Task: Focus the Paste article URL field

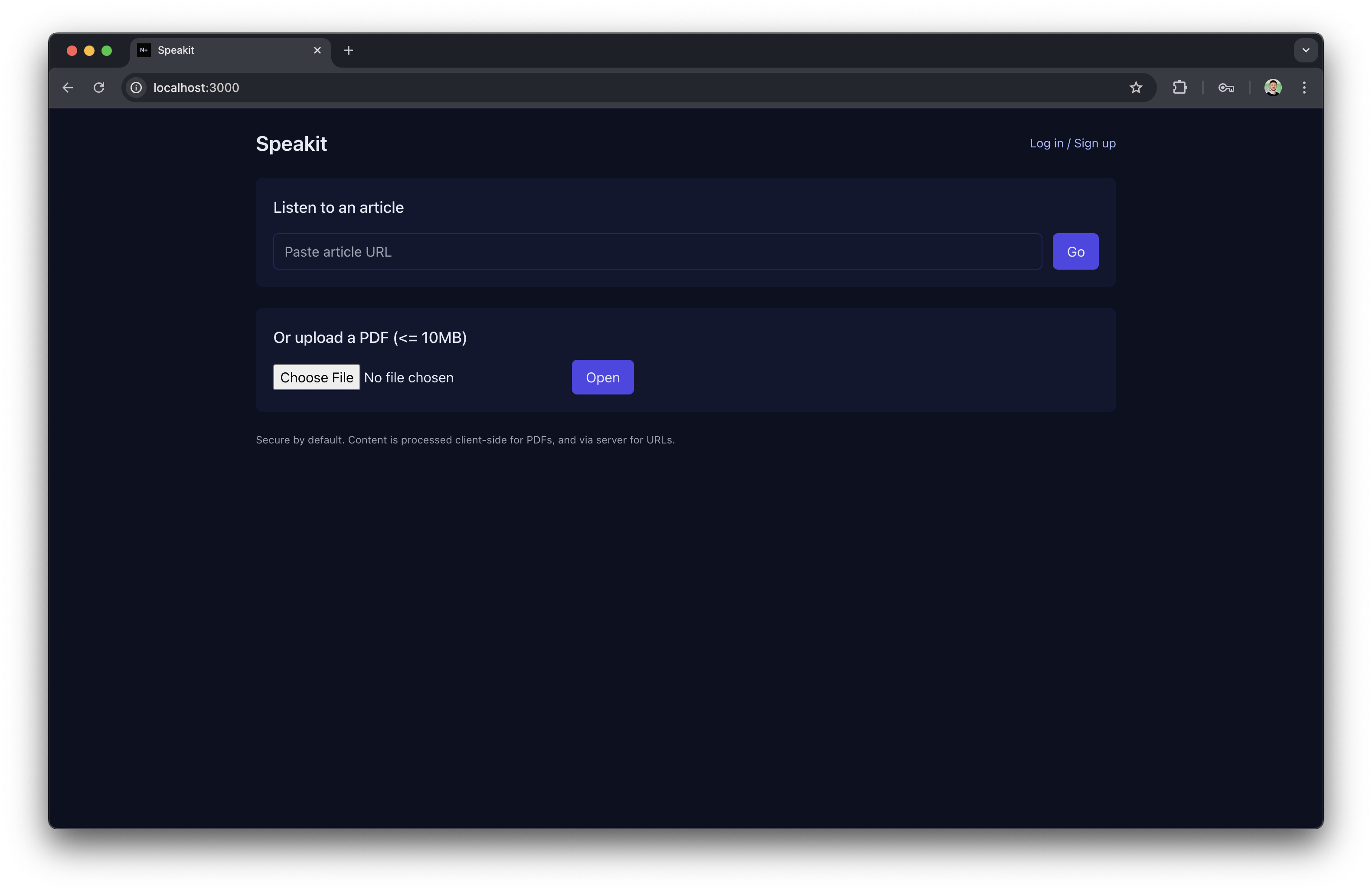Action: point(657,252)
